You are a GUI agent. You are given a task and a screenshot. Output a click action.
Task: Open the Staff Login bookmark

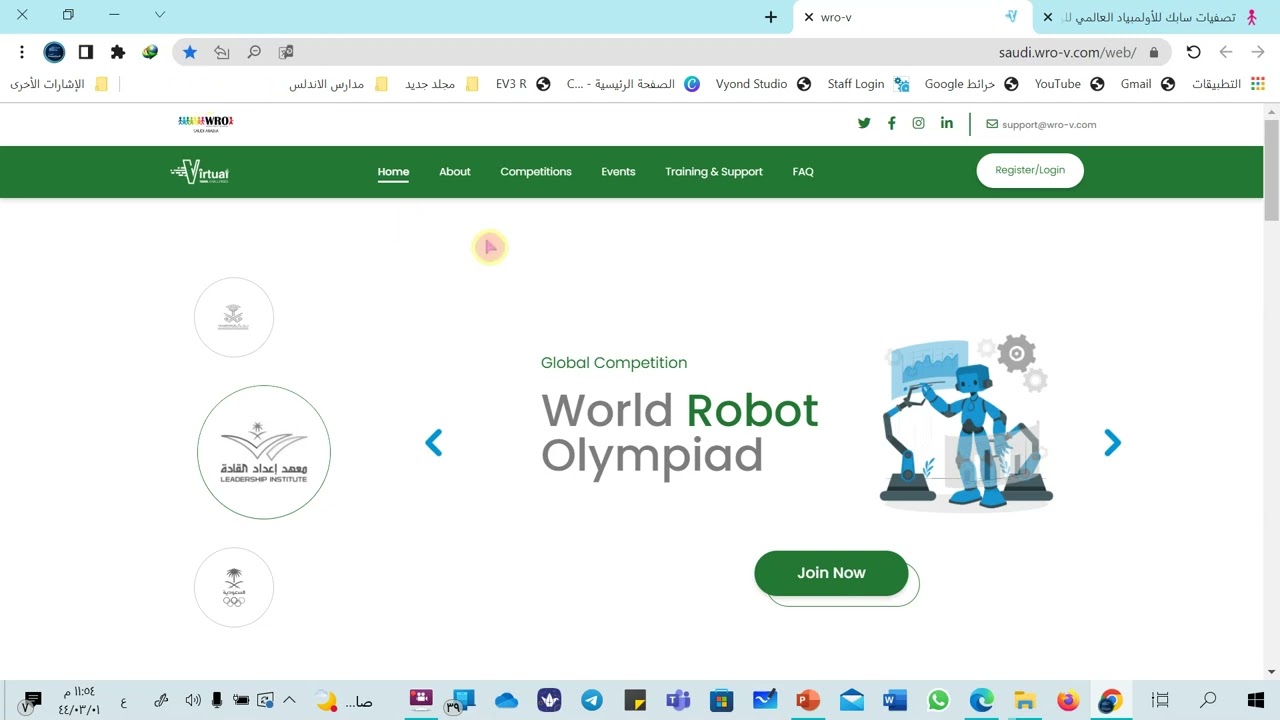coord(868,84)
